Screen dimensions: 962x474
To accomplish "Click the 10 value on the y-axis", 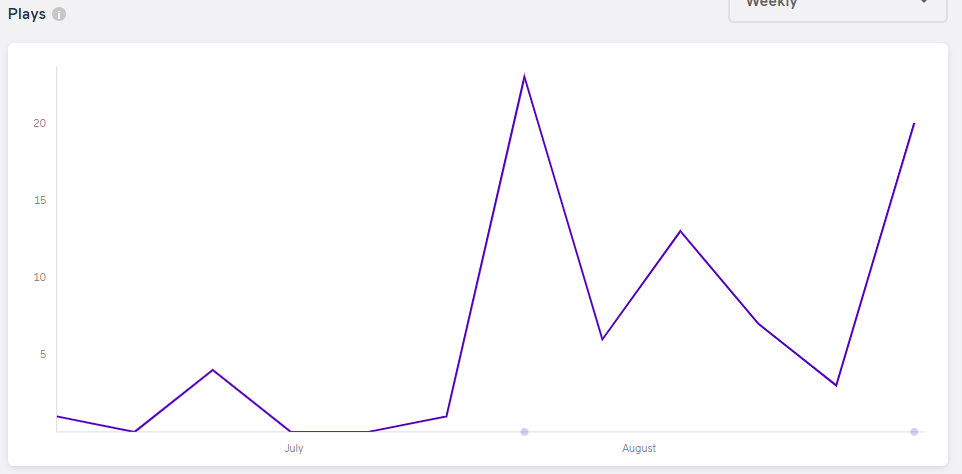I will click(x=40, y=277).
